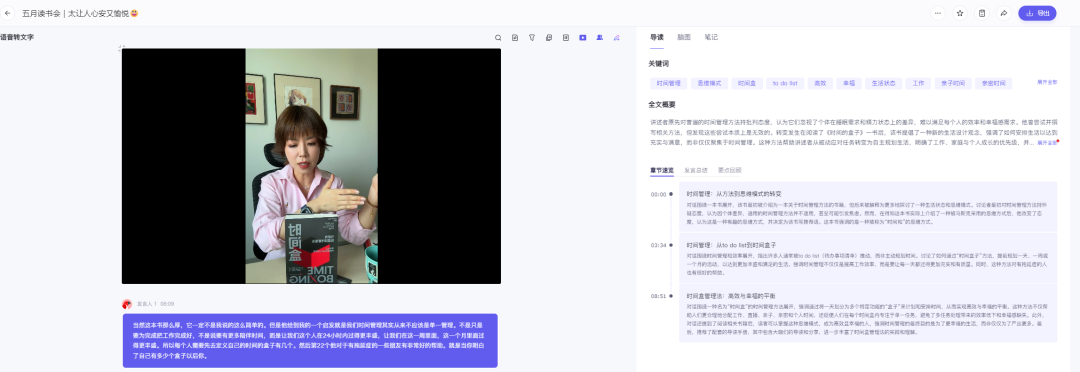Screen dimensions: 1080x372
Task: Switch to the 导读 tab
Action: click(656, 37)
